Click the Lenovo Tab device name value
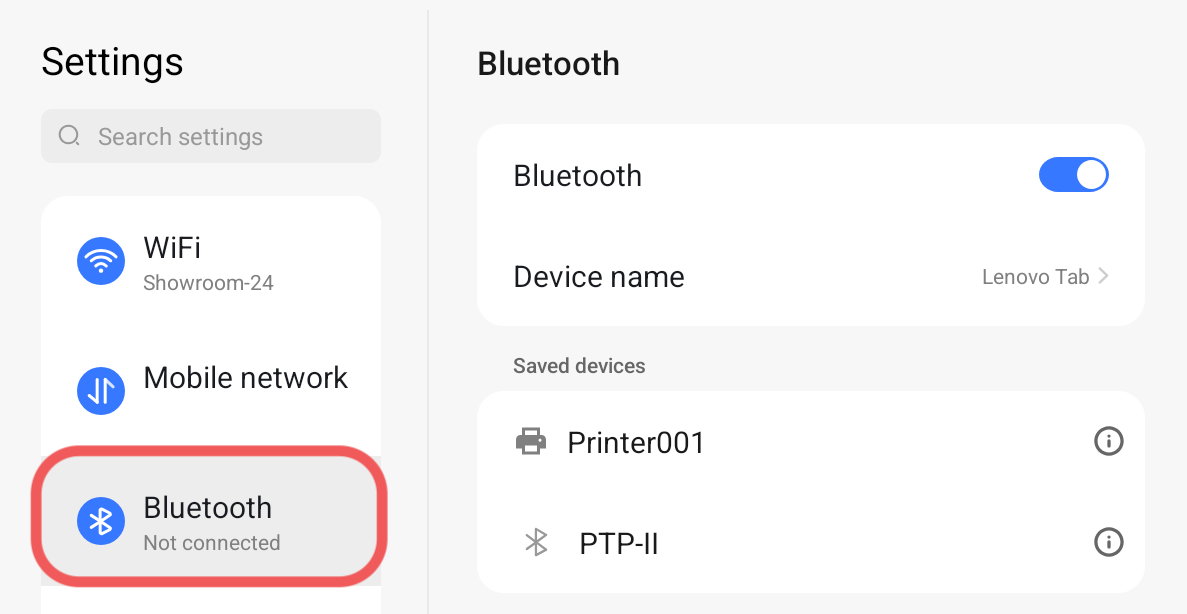This screenshot has width=1187, height=614. 1035,277
